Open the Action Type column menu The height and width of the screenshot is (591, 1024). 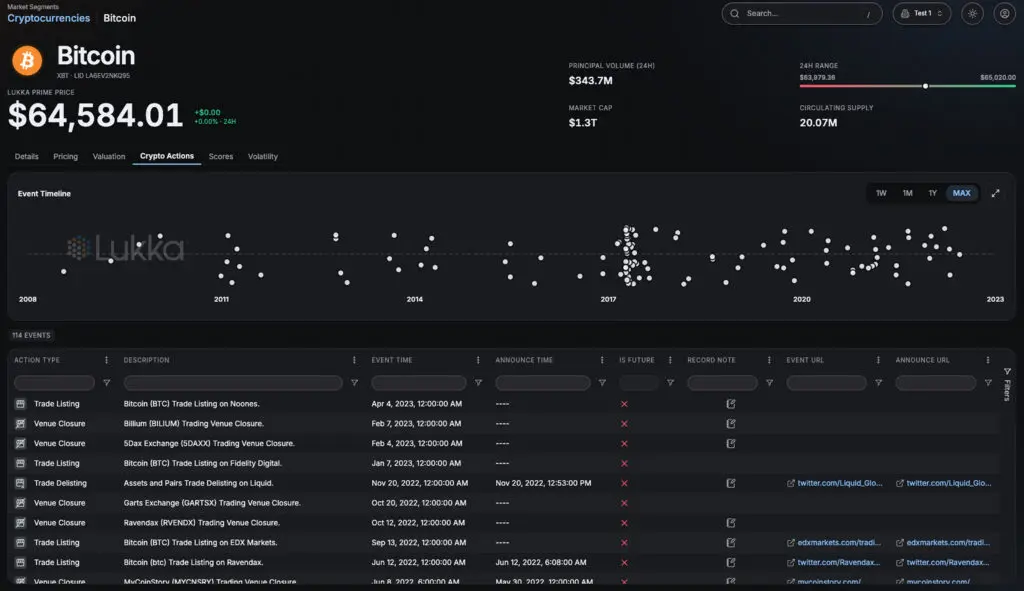pos(106,360)
